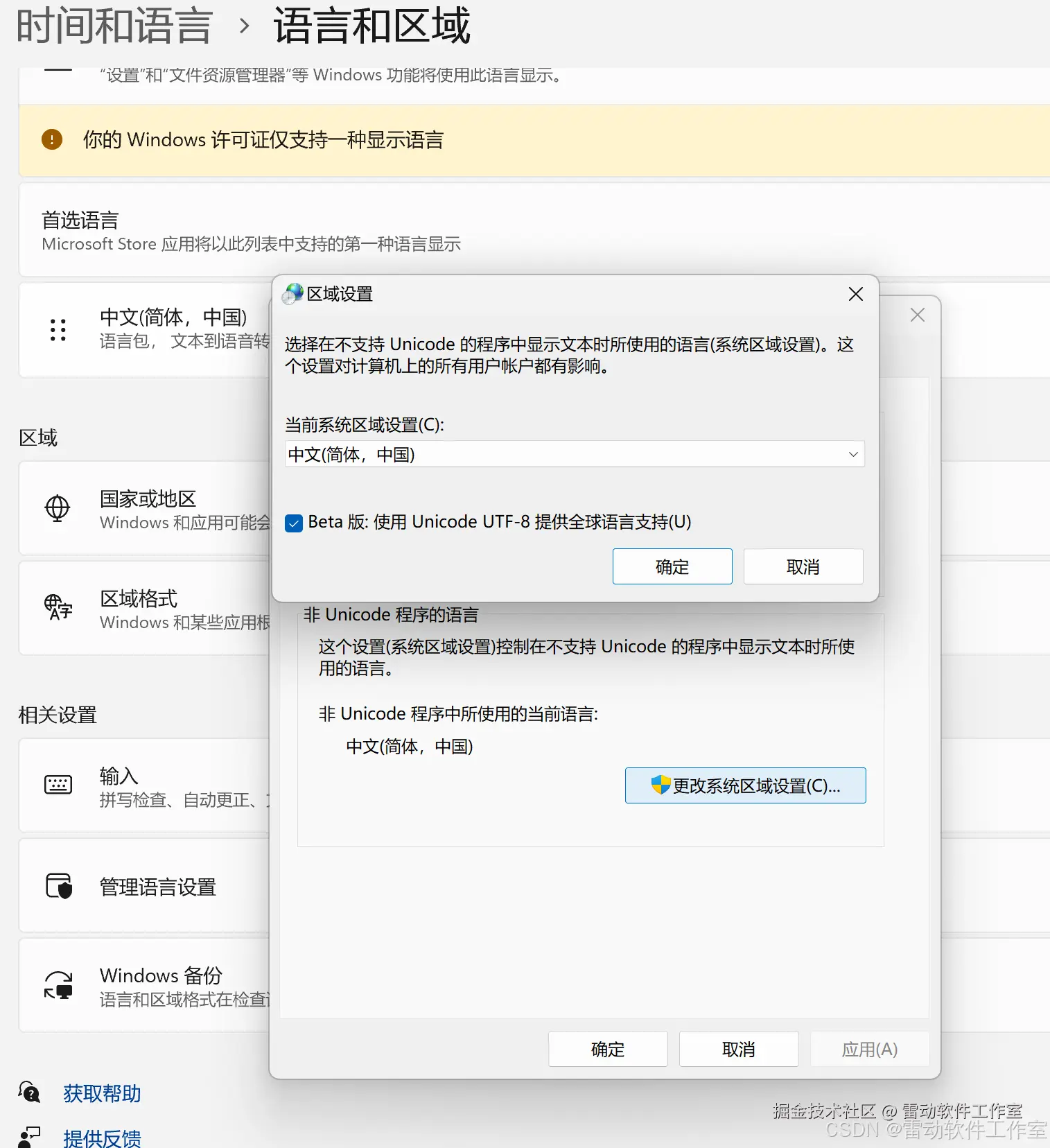Click 确定 at bottom of the administrative dialog
1050x1148 pixels.
pos(608,1049)
